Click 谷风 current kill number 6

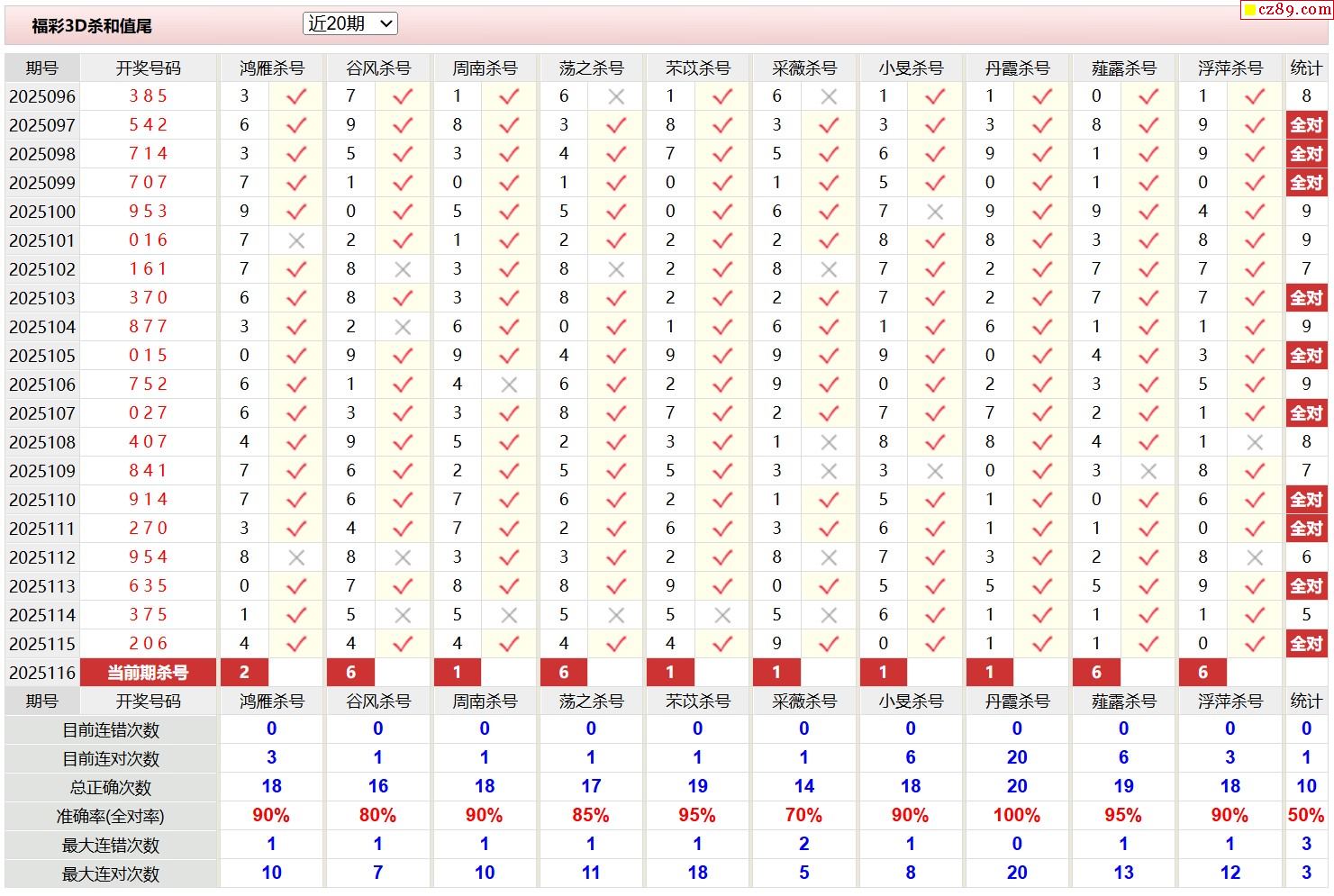pos(350,673)
